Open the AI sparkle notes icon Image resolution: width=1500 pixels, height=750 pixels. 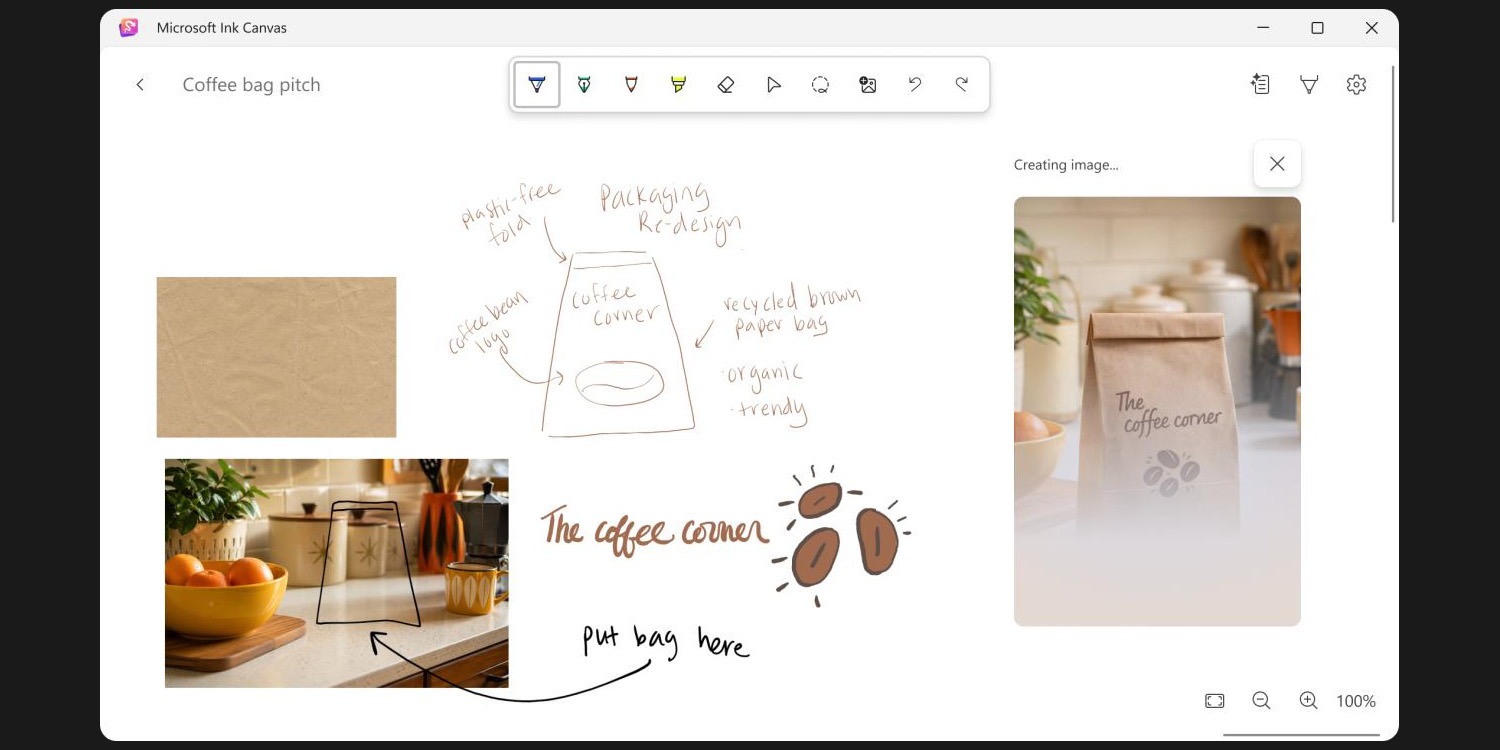click(1261, 85)
